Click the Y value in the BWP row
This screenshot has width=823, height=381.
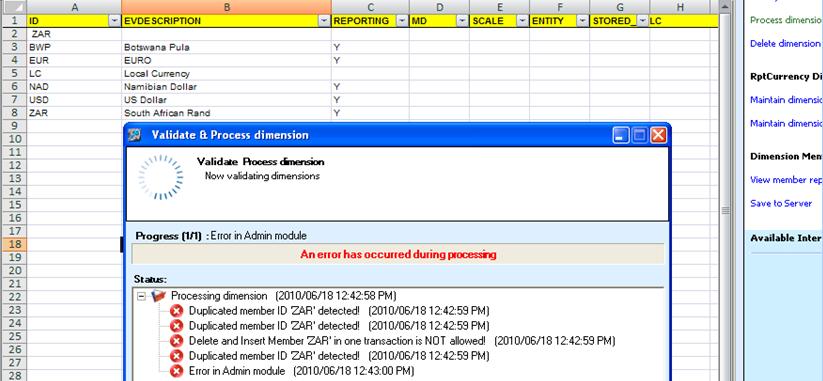(337, 47)
